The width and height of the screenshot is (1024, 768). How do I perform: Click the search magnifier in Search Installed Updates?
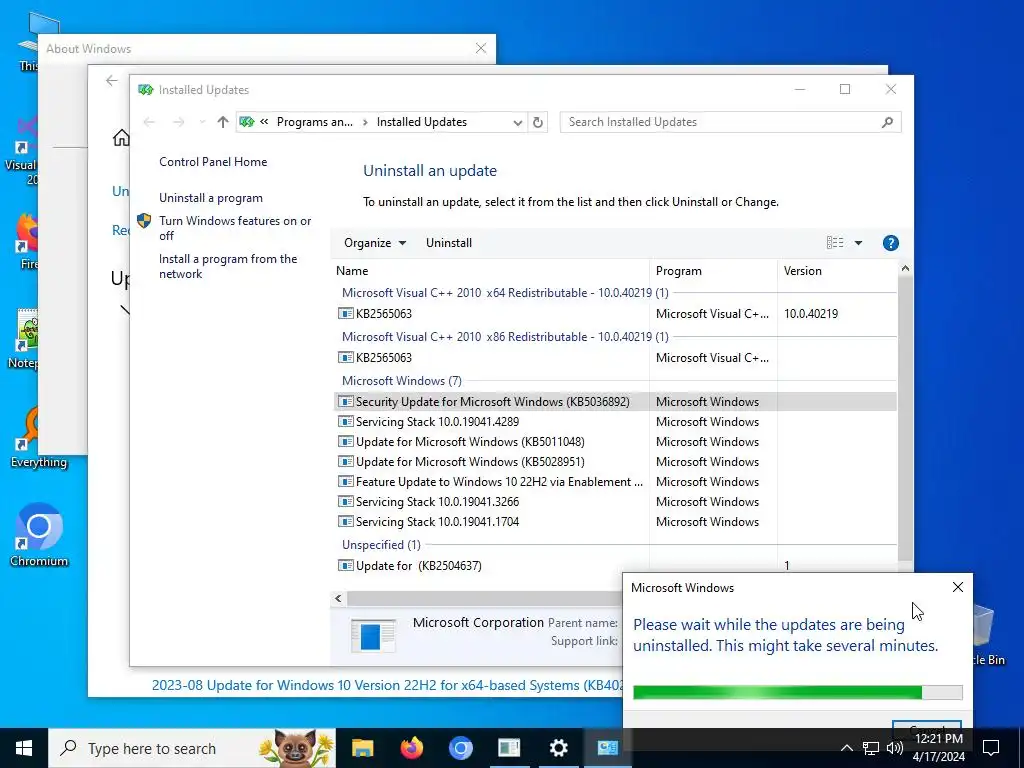tap(887, 122)
